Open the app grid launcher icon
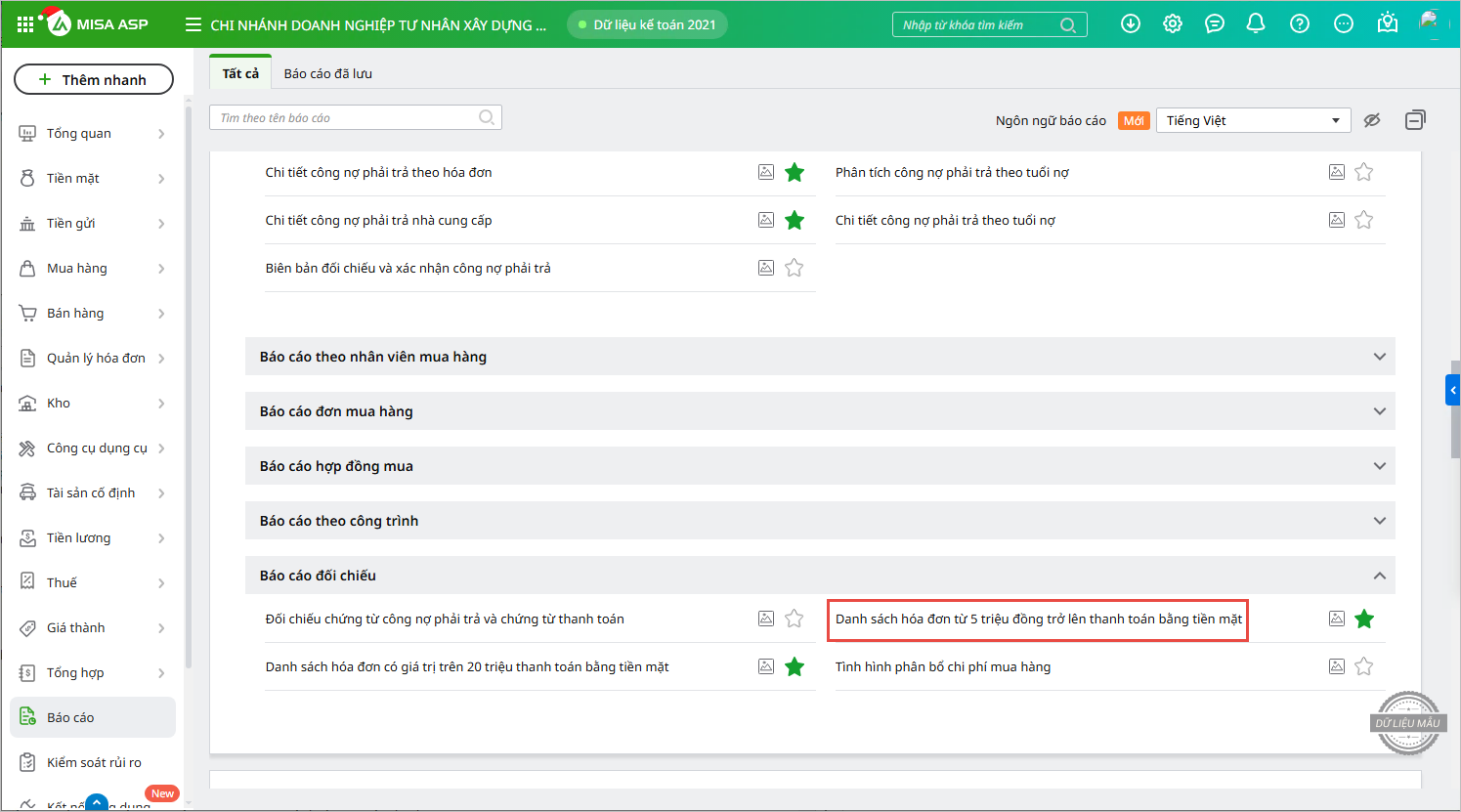This screenshot has height=812, width=1461. [x=25, y=24]
